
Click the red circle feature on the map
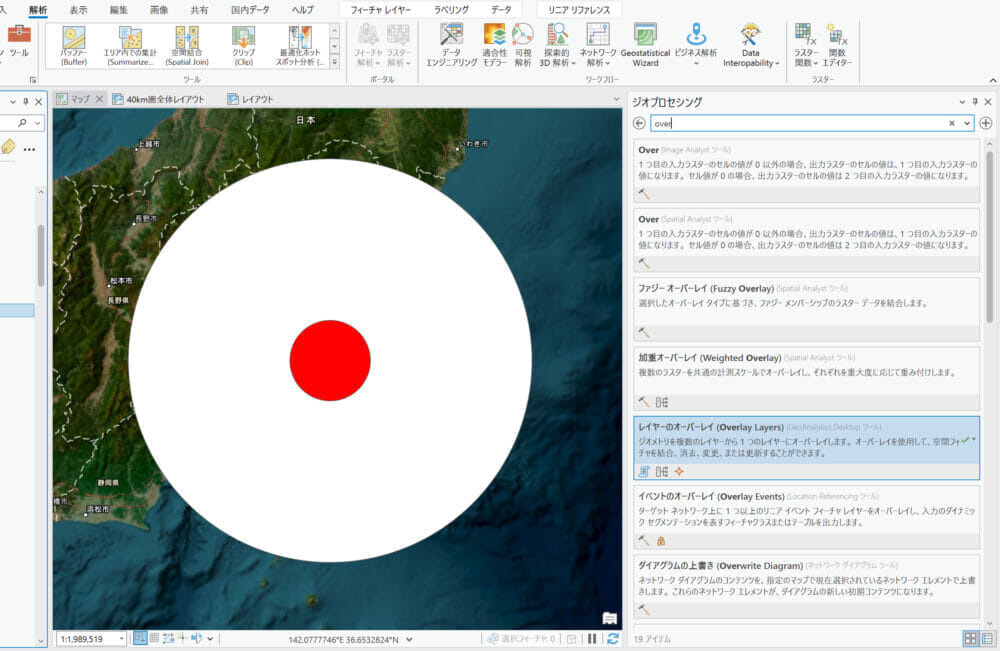point(330,360)
